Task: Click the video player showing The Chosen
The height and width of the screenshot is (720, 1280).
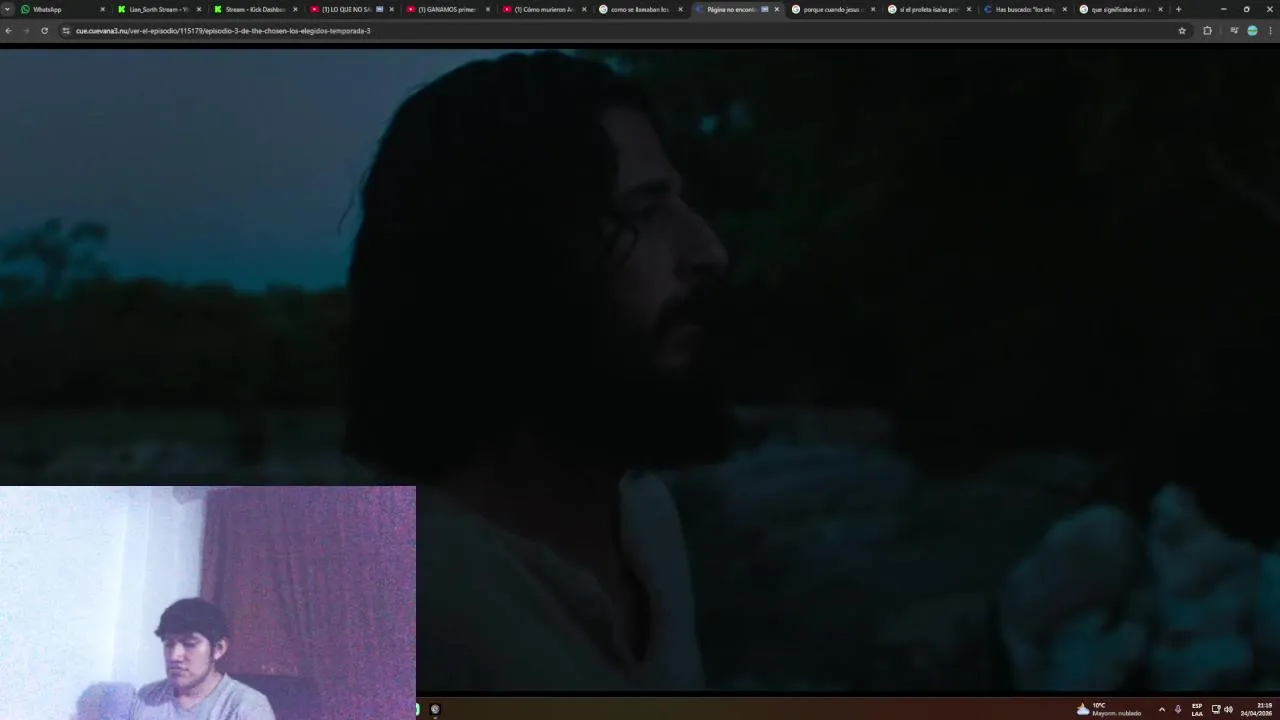Action: pos(640,370)
